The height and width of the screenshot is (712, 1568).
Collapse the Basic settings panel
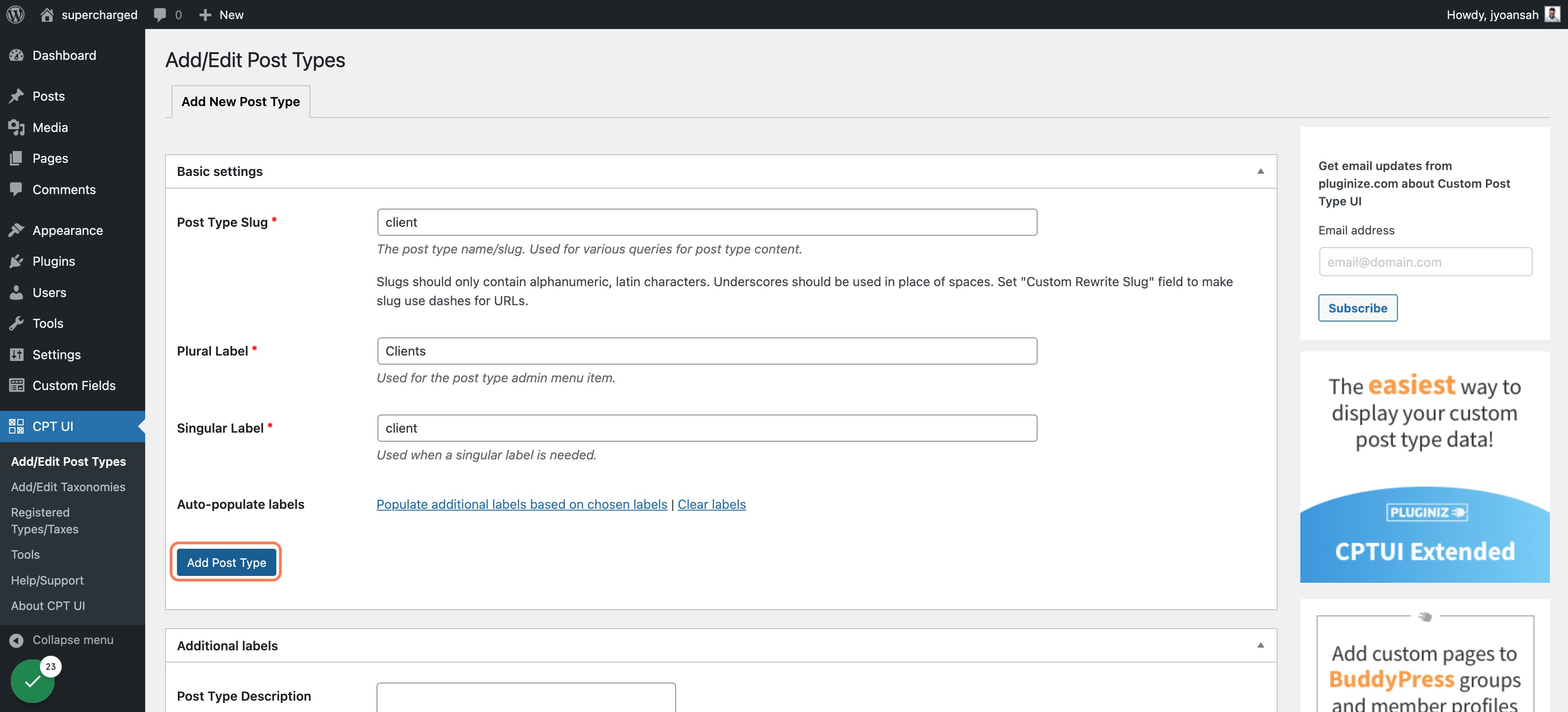tap(1260, 171)
